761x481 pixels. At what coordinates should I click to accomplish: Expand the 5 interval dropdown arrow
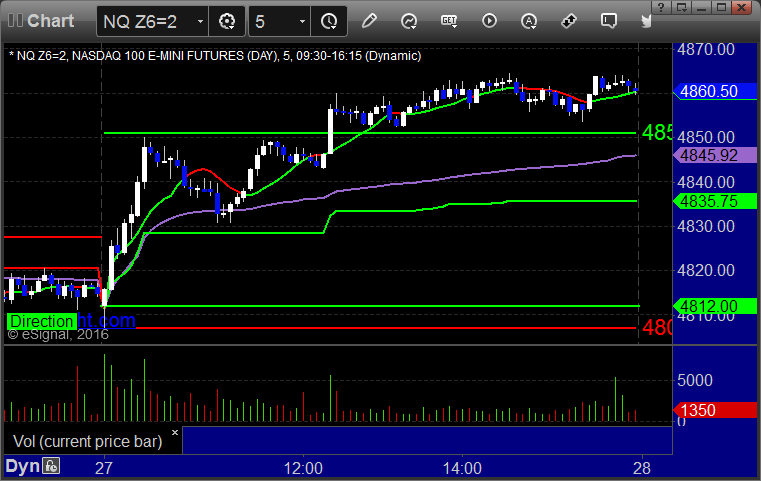(302, 21)
